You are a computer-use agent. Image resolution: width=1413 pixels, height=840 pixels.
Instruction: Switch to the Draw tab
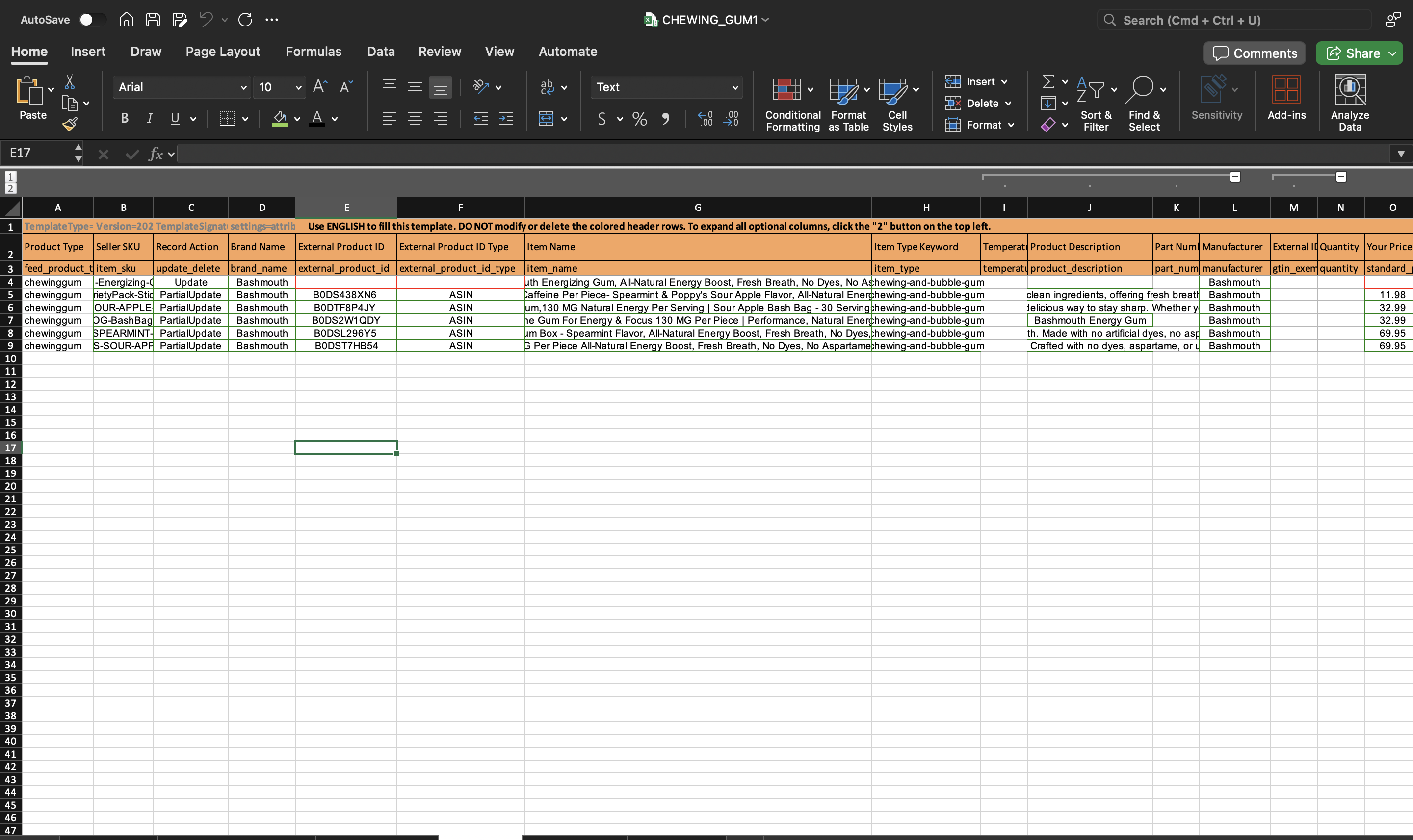[146, 52]
